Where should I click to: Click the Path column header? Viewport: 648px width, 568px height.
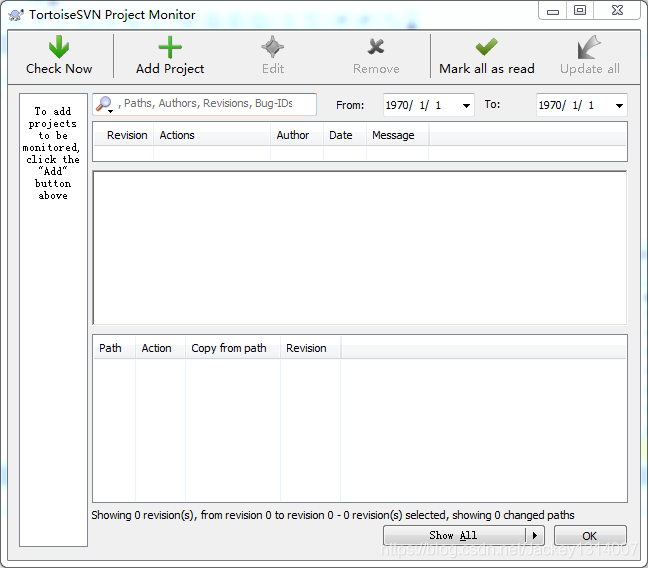click(114, 348)
